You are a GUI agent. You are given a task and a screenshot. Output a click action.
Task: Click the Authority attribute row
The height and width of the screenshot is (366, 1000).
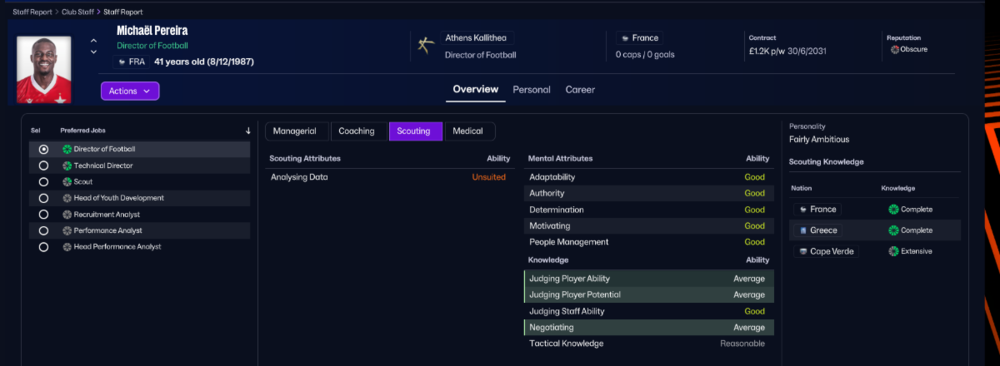pos(649,193)
